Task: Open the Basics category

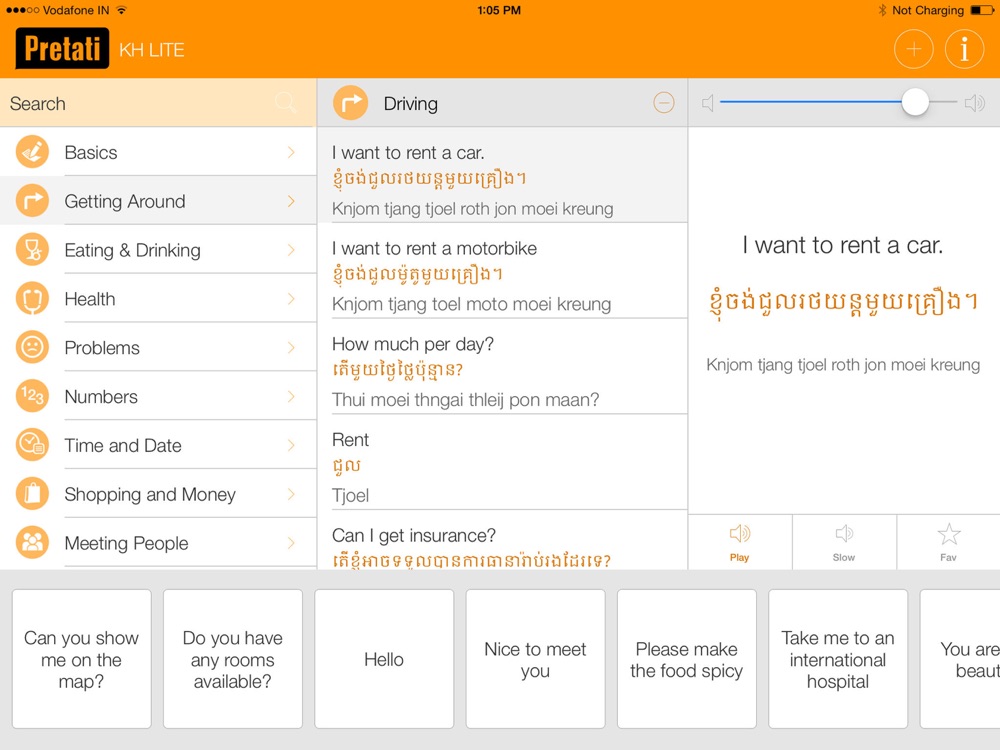Action: tap(158, 152)
